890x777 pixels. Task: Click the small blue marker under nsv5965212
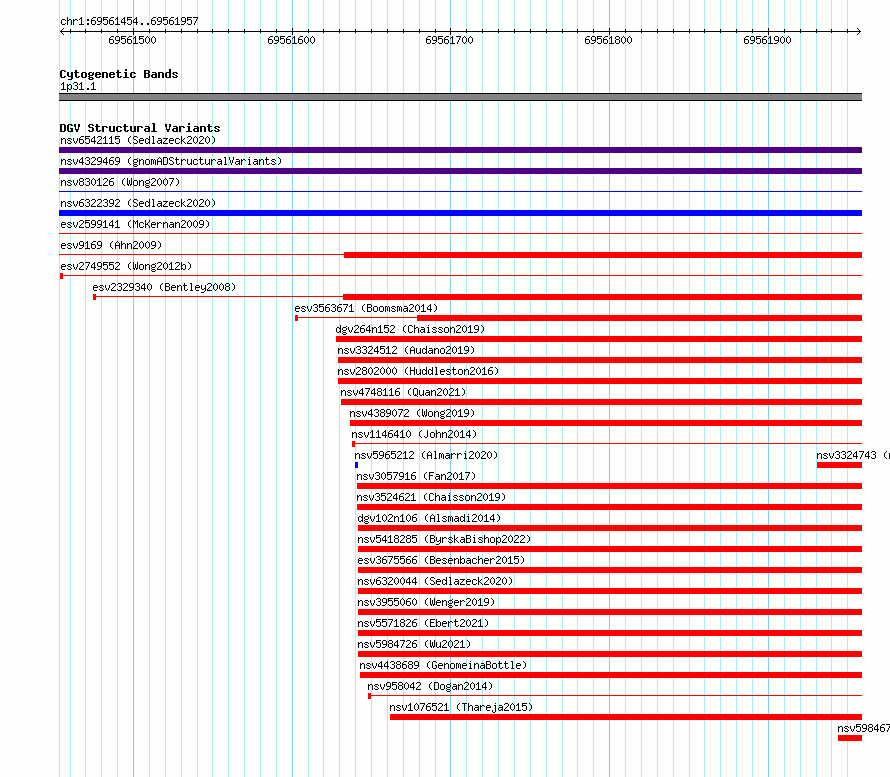[x=356, y=465]
